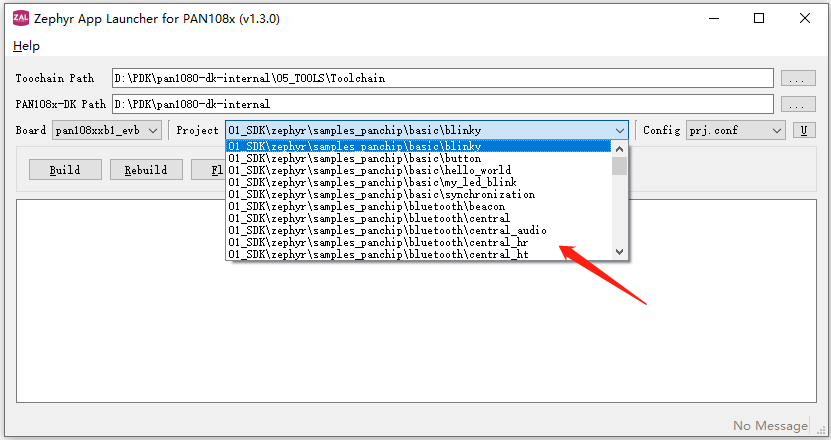Select basic\my_led_blink project in the list
The height and width of the screenshot is (440, 831).
[x=419, y=182]
